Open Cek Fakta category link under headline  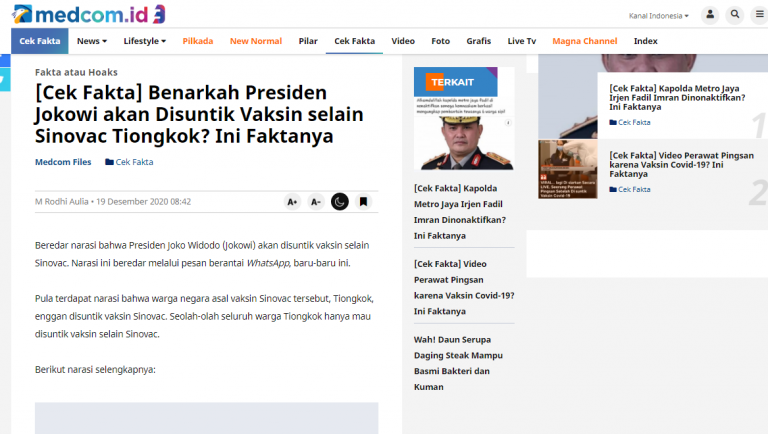[134, 162]
